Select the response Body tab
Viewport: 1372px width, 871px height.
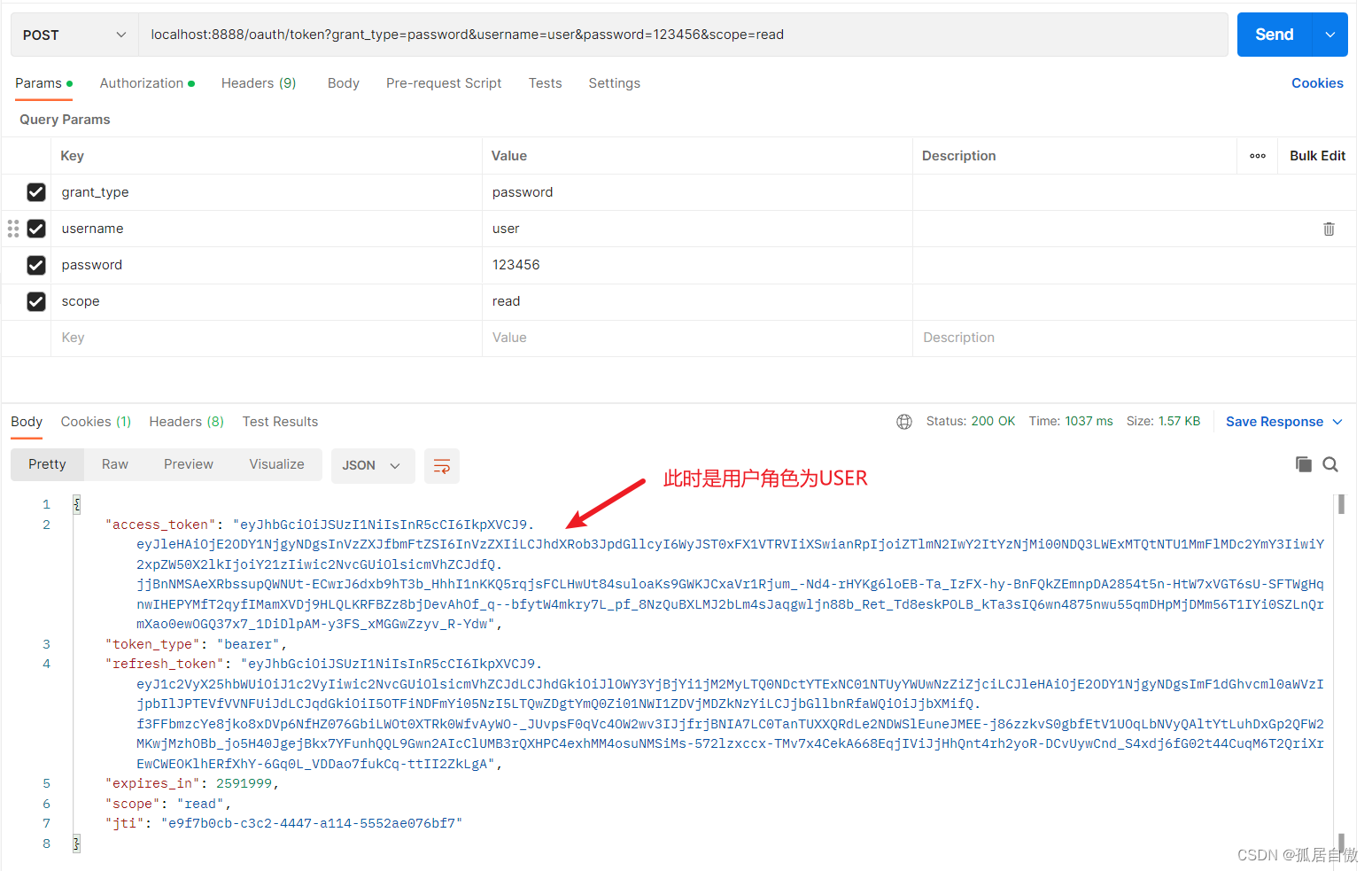pyautogui.click(x=27, y=422)
